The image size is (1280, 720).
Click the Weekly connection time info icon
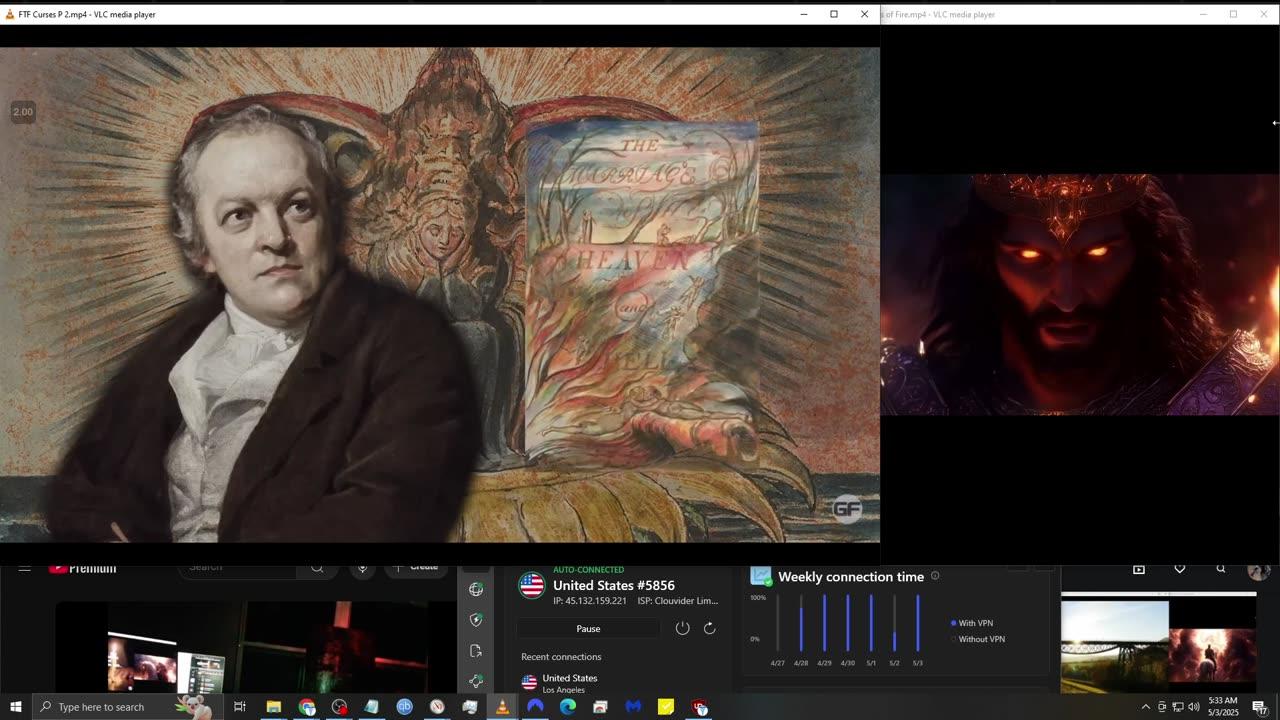935,576
